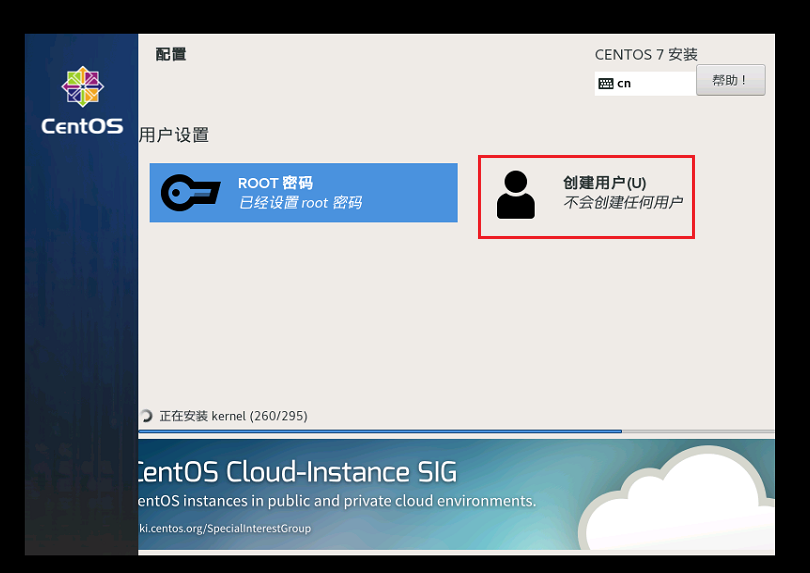Click the CentOS logo in sidebar
The height and width of the screenshot is (573, 810).
point(83,101)
